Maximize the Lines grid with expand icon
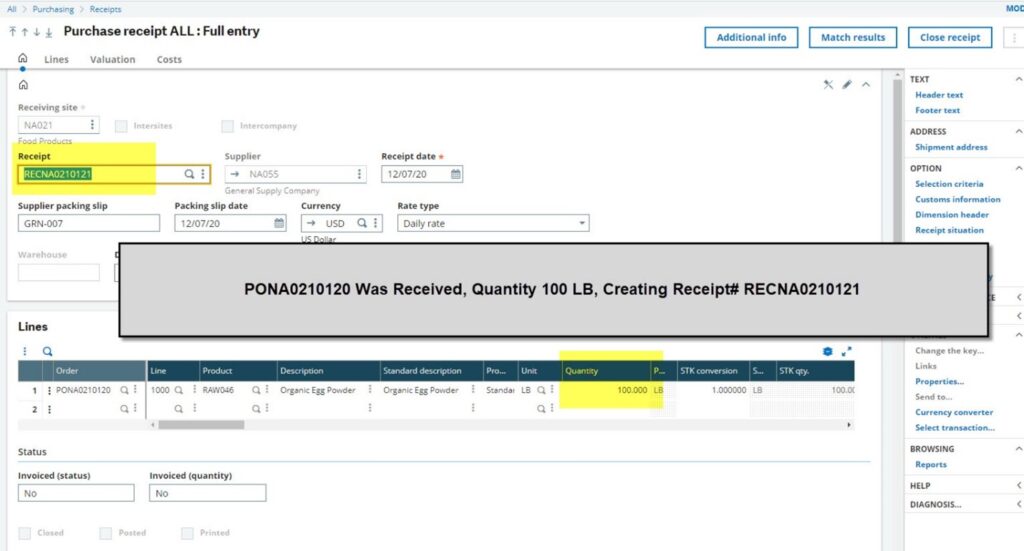Screen dimensions: 1024x551 (847, 352)
